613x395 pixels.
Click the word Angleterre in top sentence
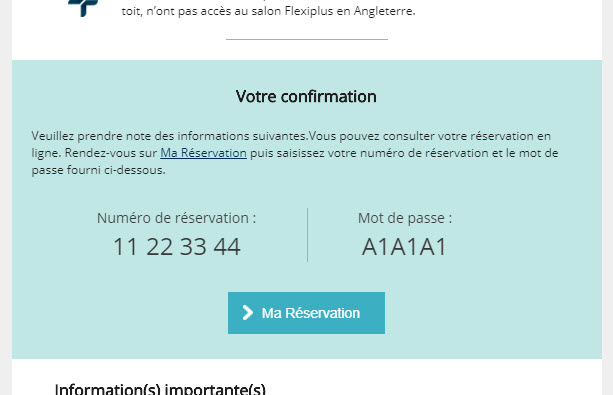click(x=384, y=11)
